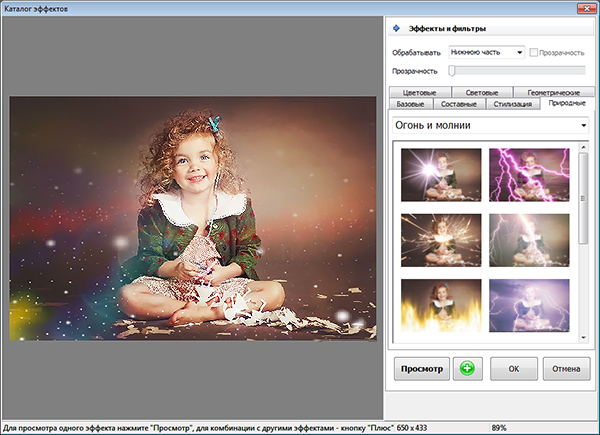Screen dimensions: 600x435
Task: Open the Обрабатывать dropdown (Нижнюю часть)
Action: (487, 52)
